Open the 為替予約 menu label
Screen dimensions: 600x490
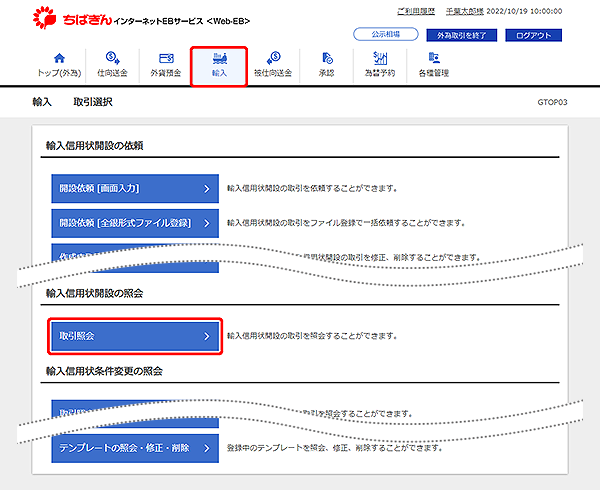tap(380, 73)
